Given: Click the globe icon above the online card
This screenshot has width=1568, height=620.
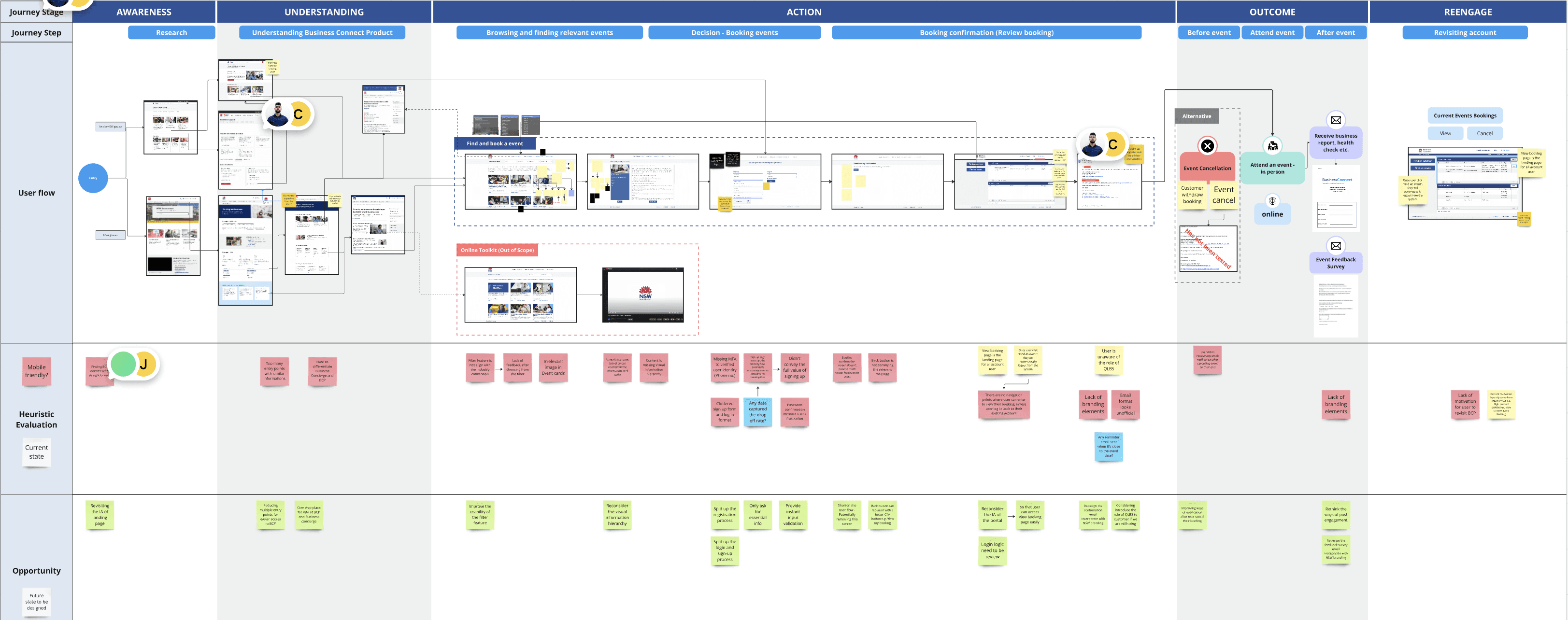Looking at the screenshot, I should coord(1272,201).
